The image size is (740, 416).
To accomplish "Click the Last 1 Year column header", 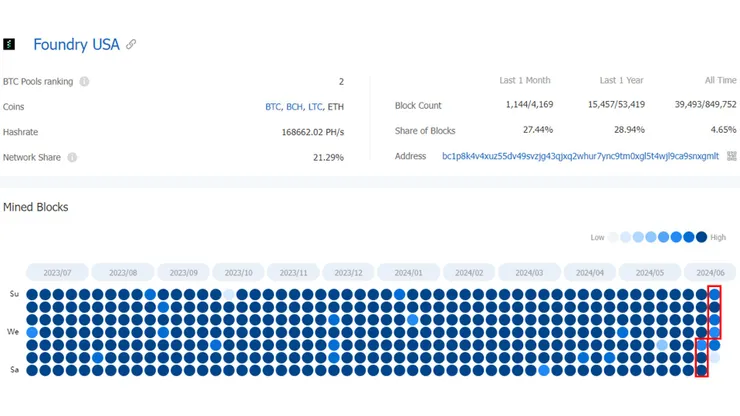I will tap(622, 80).
